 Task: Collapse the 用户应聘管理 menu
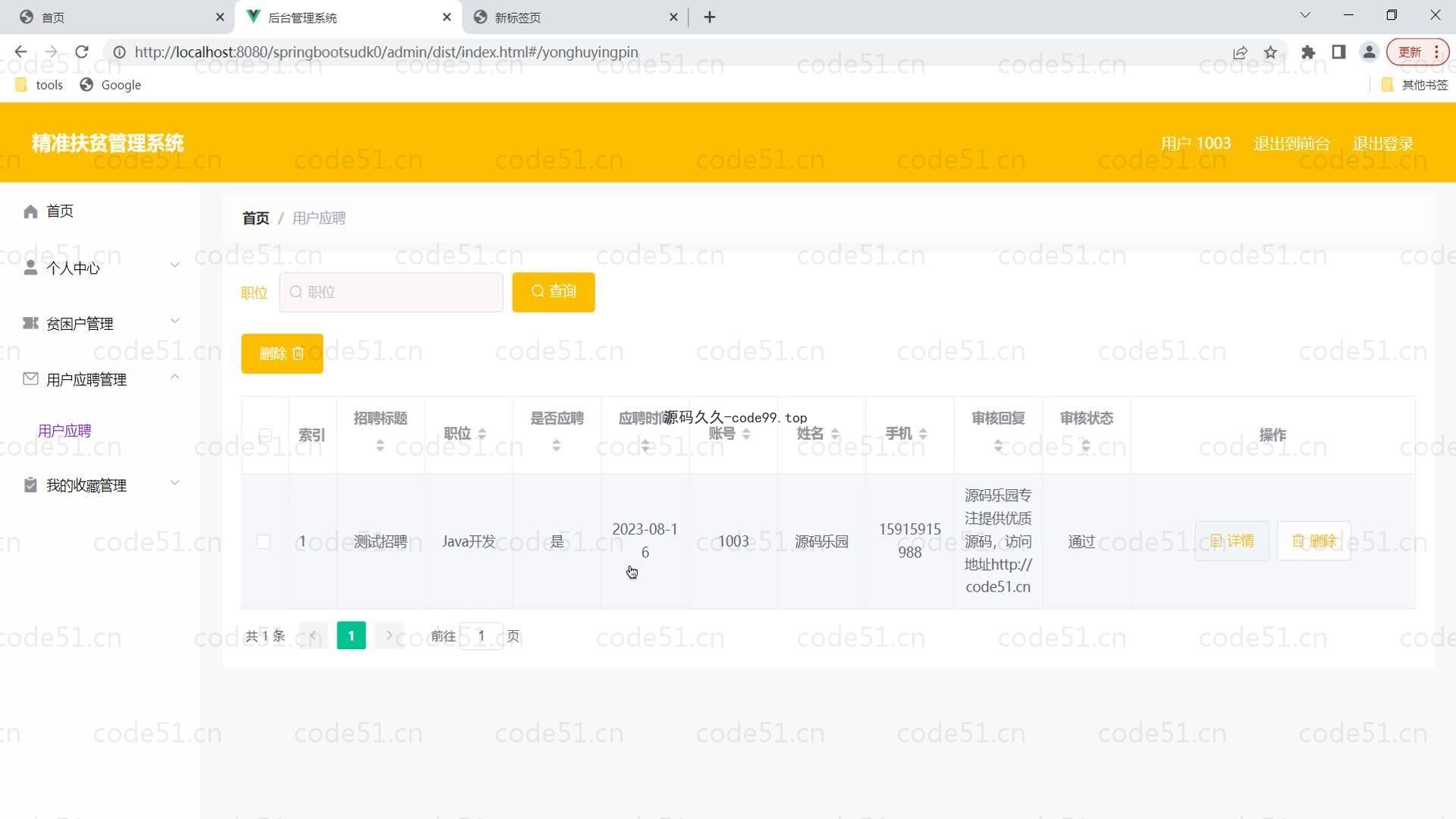(x=102, y=379)
